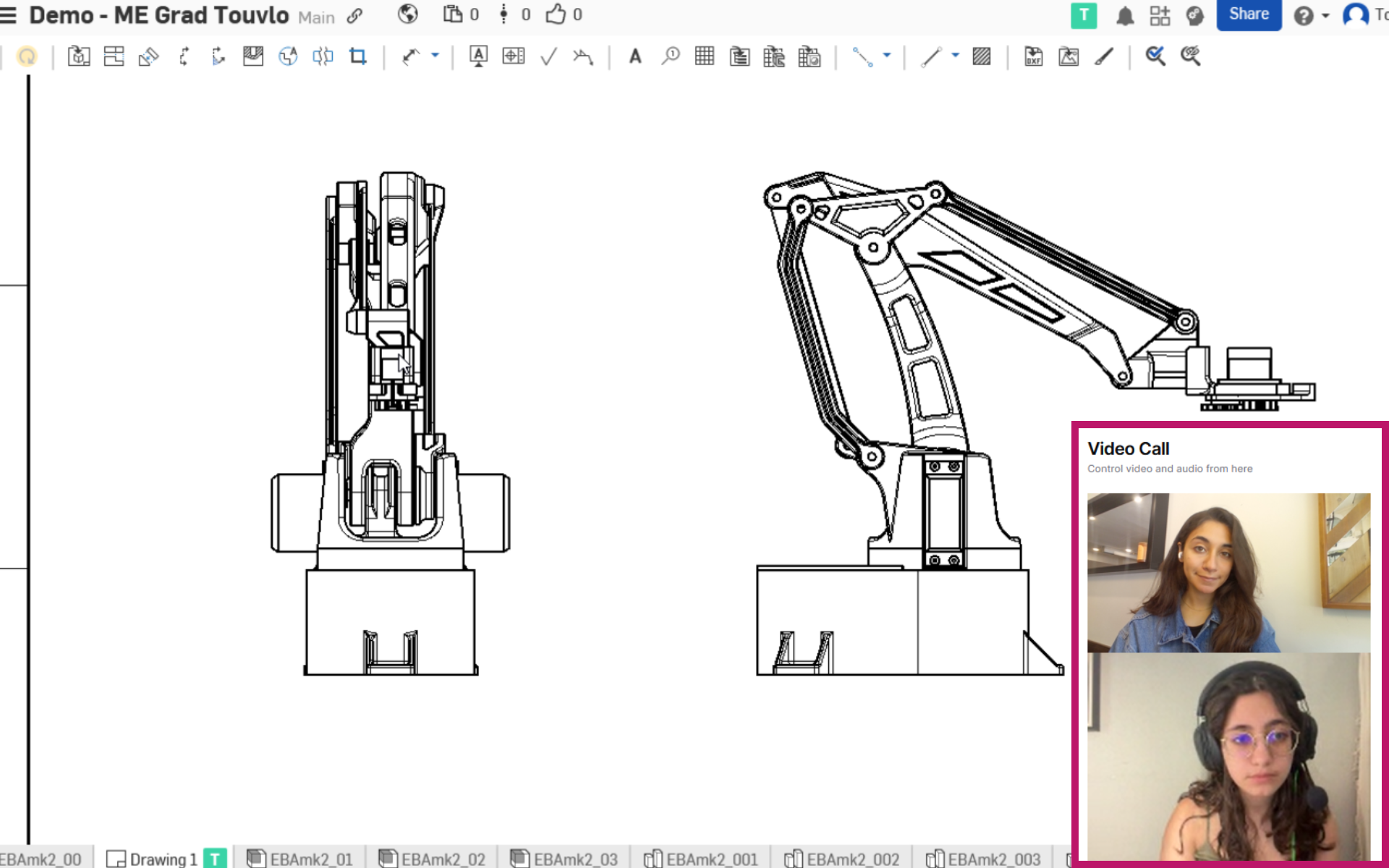Toggle the Hide inspection items magnifier
Viewport: 1389px width, 868px height.
click(x=1190, y=56)
